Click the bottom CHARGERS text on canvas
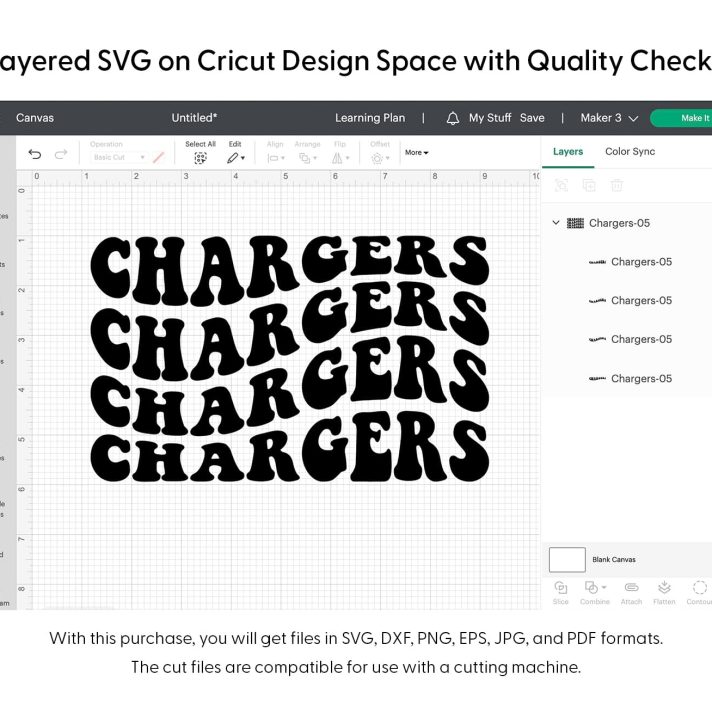The image size is (712, 712). [x=289, y=447]
